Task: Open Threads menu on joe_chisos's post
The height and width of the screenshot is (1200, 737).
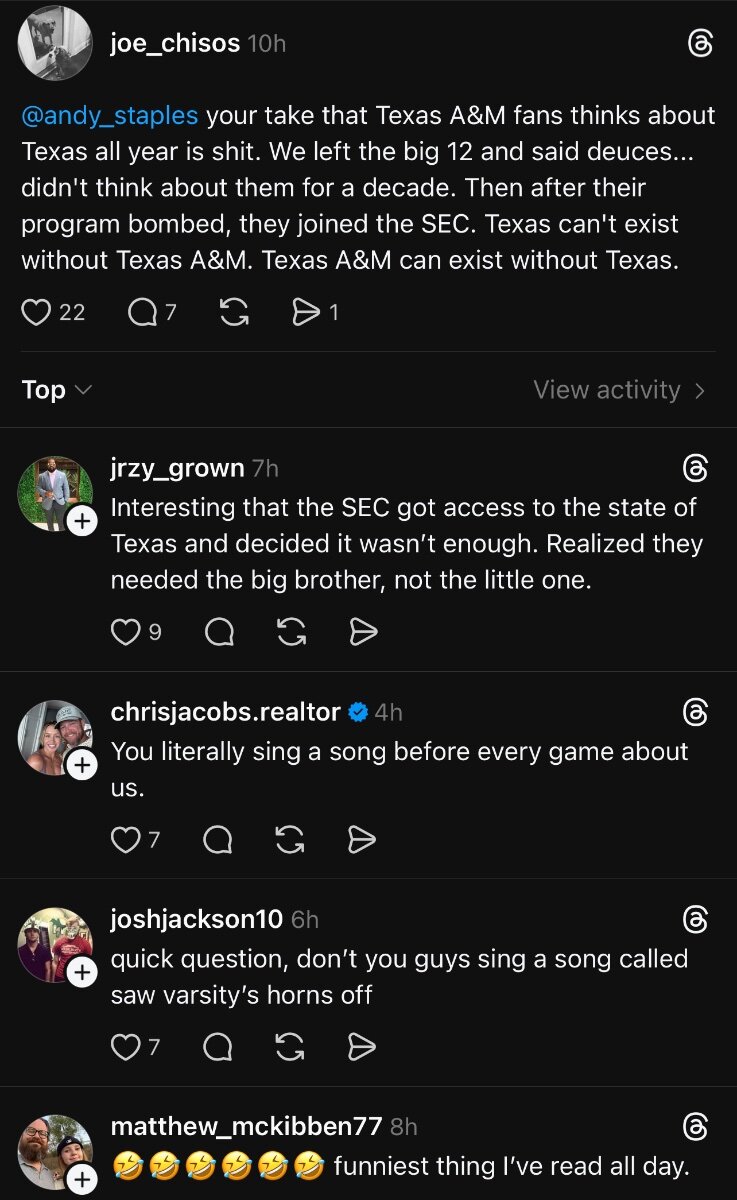Action: pos(701,44)
